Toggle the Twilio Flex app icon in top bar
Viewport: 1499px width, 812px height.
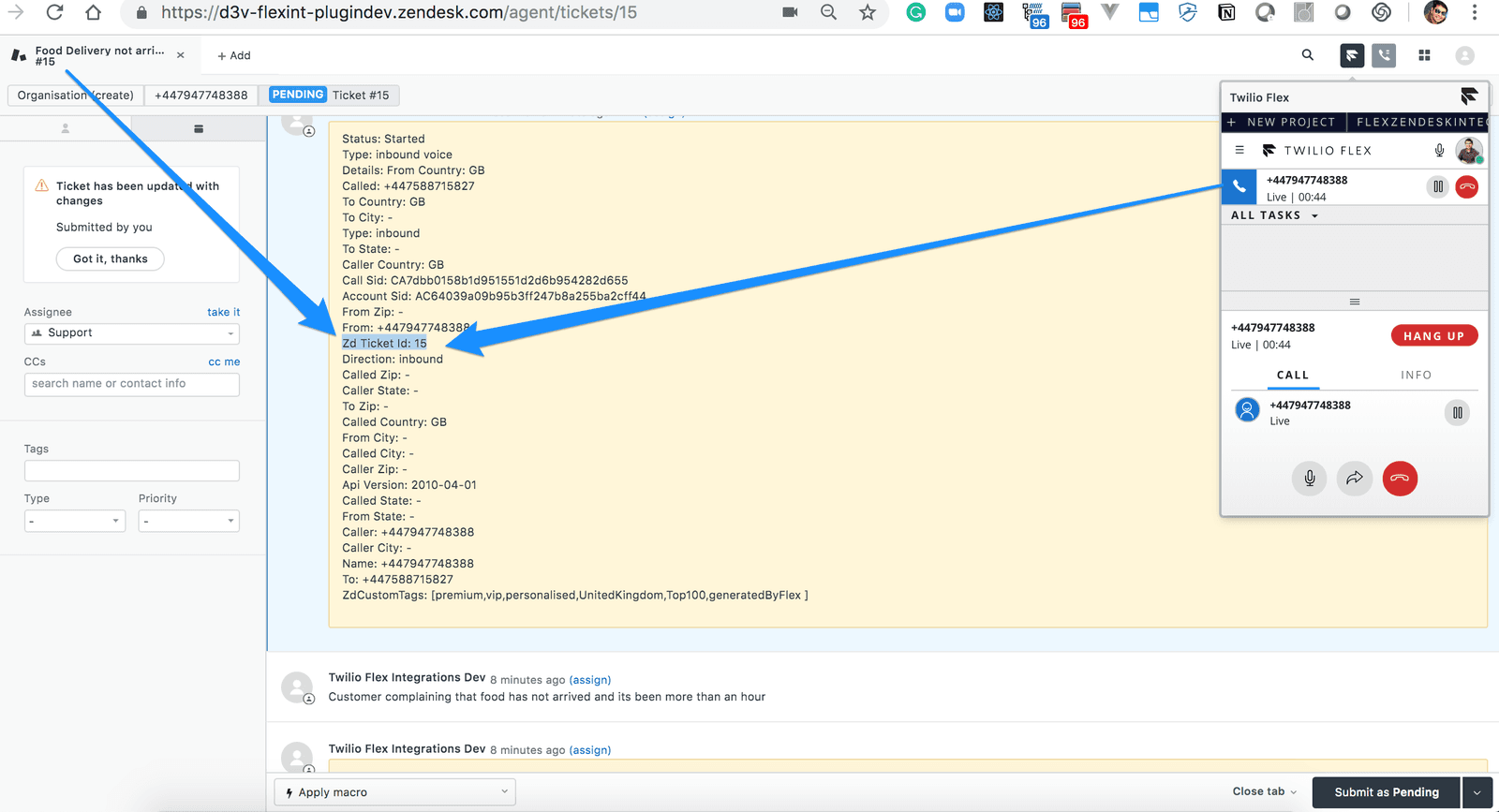1352,55
